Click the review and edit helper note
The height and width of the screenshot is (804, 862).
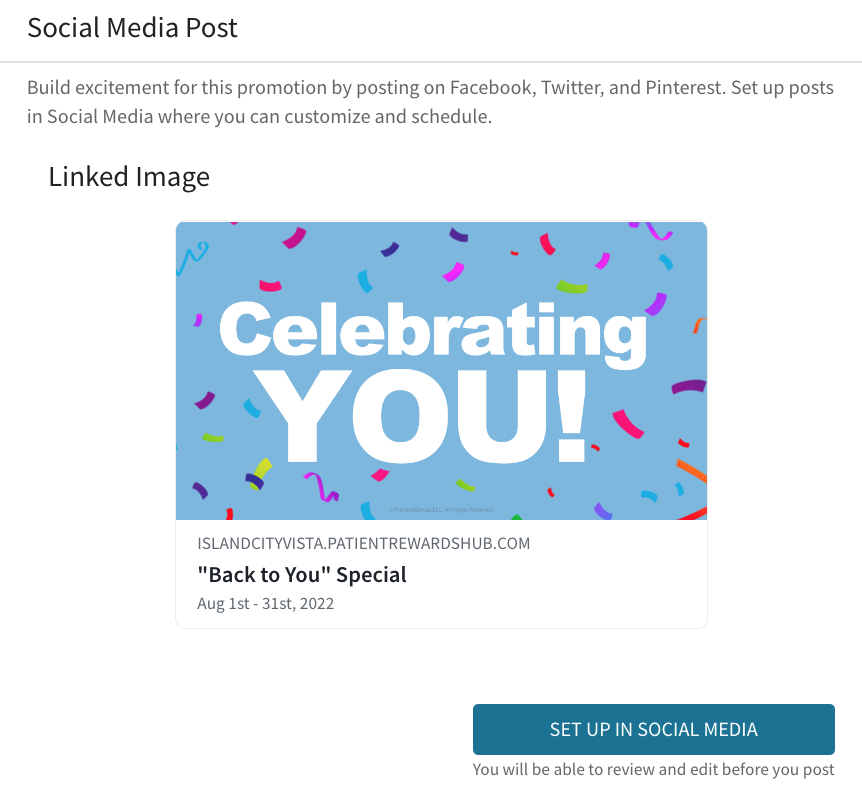654,769
